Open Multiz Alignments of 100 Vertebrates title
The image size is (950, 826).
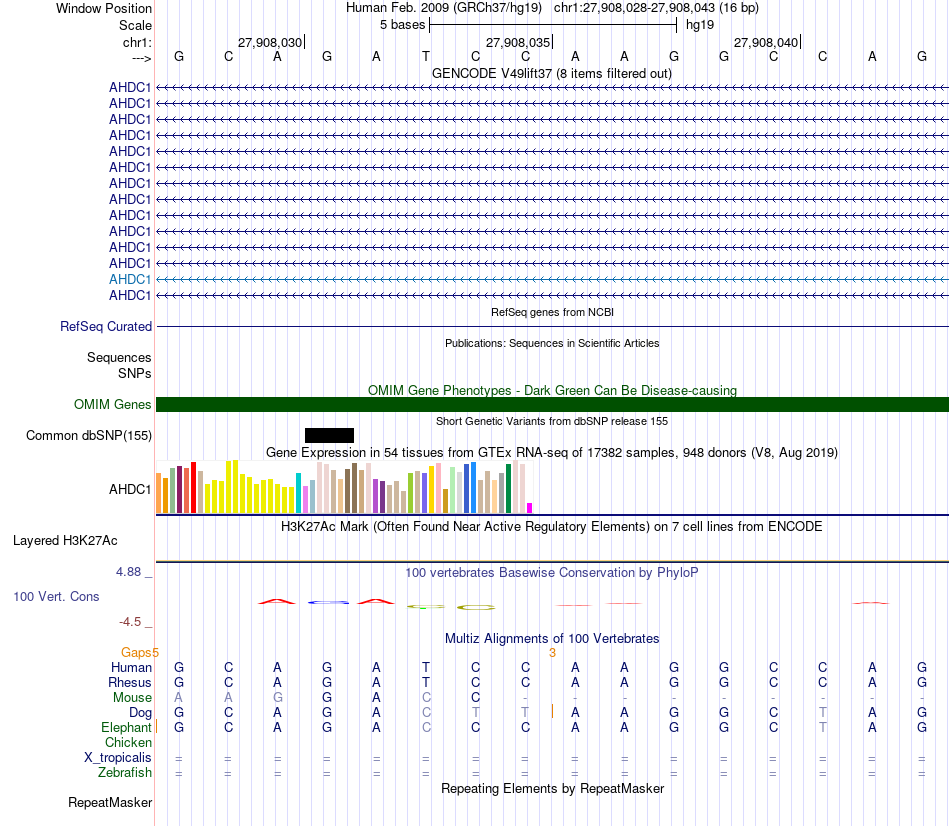click(552, 639)
